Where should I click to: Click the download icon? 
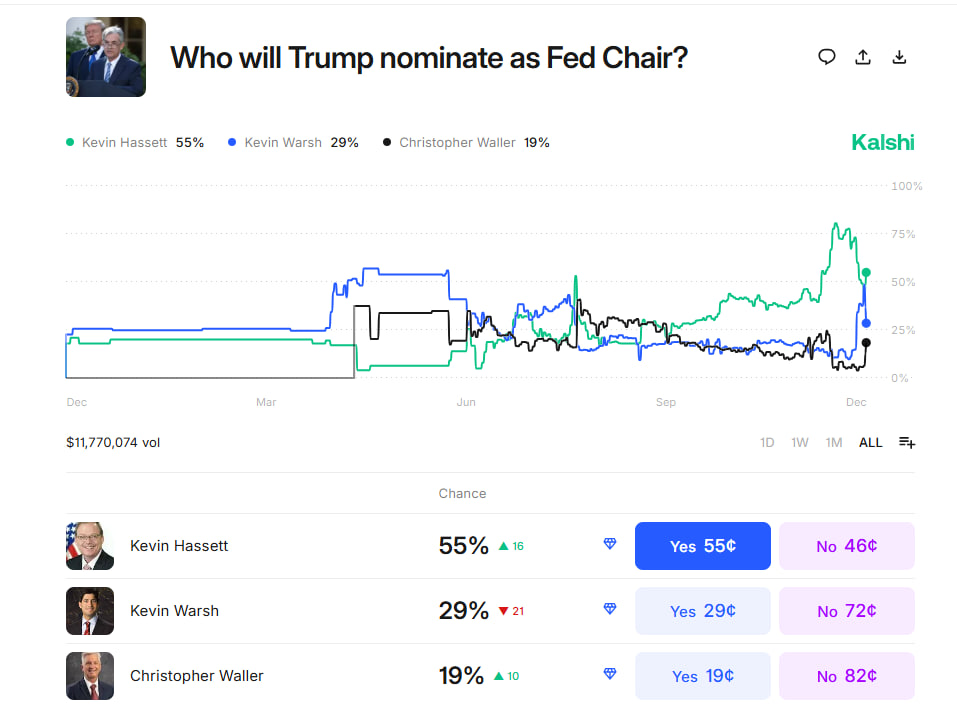pyautogui.click(x=899, y=57)
